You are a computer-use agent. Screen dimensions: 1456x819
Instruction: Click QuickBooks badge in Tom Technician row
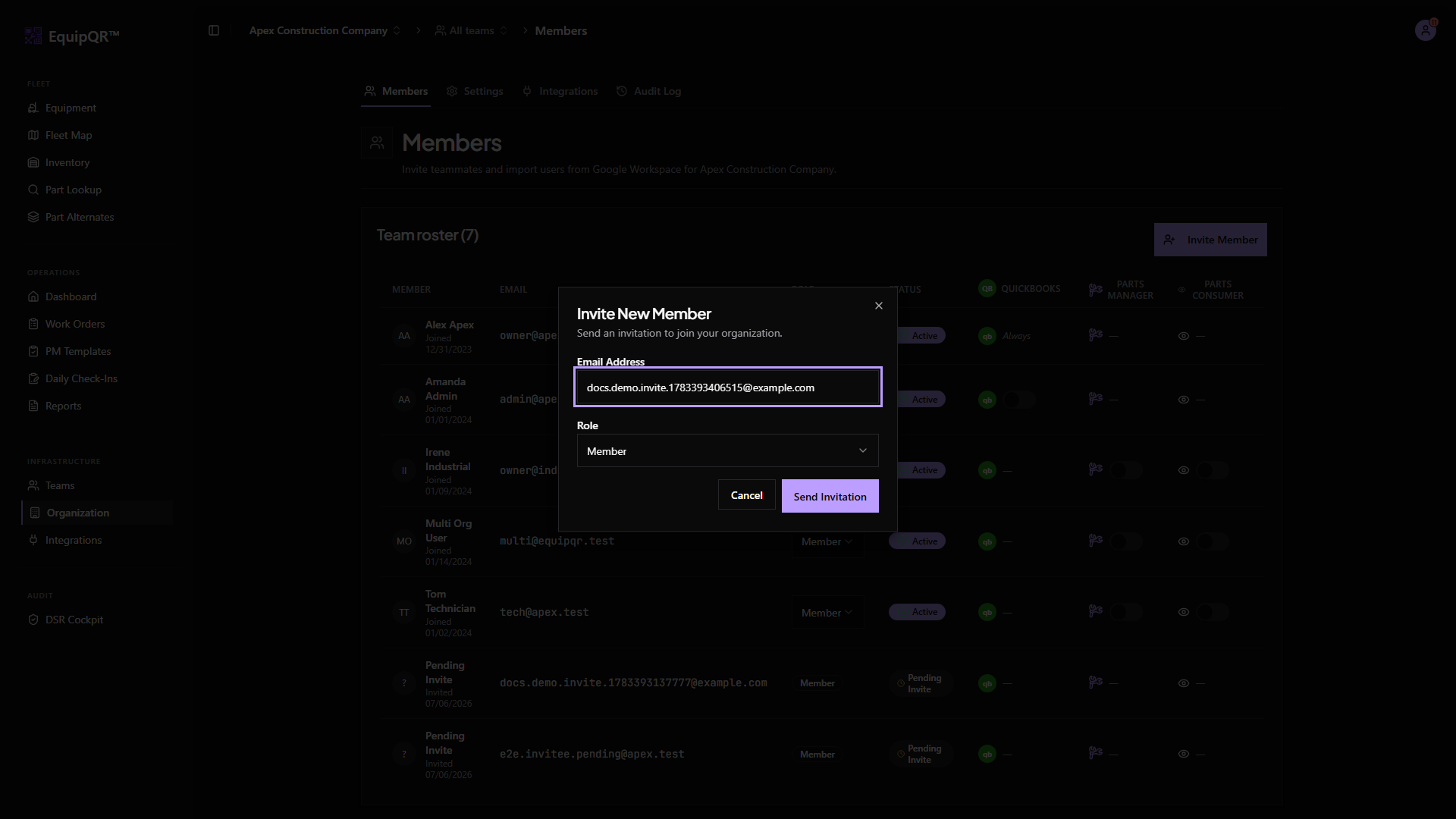point(987,612)
